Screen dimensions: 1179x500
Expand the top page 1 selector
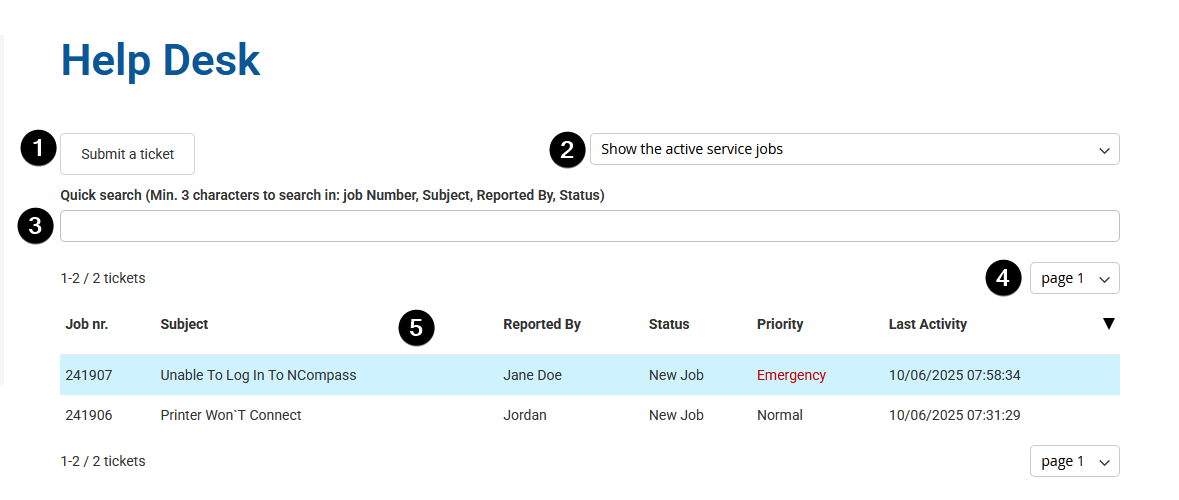[1074, 278]
